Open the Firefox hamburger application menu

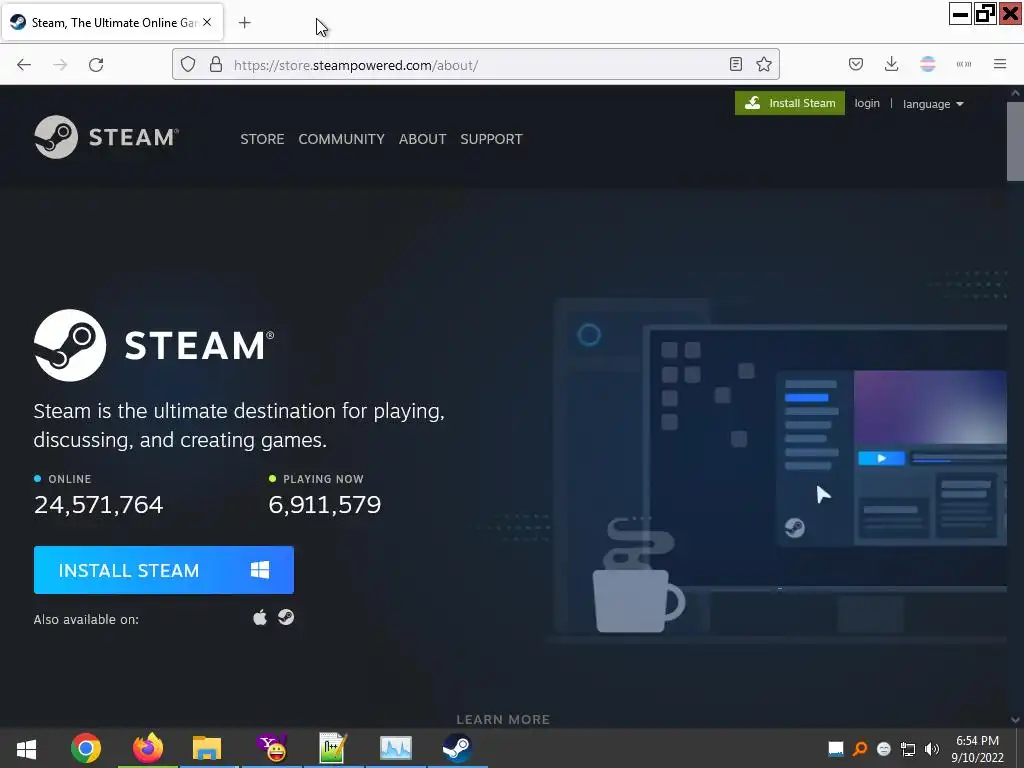pos(1000,64)
